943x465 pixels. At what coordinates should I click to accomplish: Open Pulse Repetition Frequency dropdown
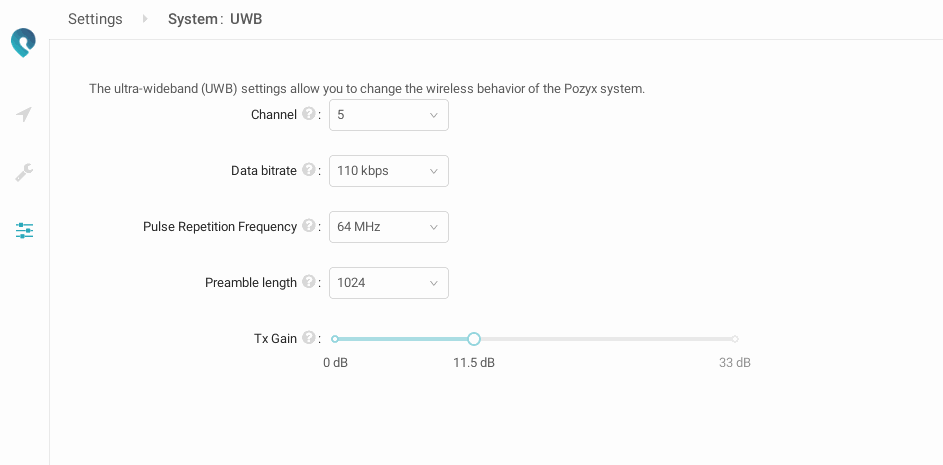click(x=388, y=227)
